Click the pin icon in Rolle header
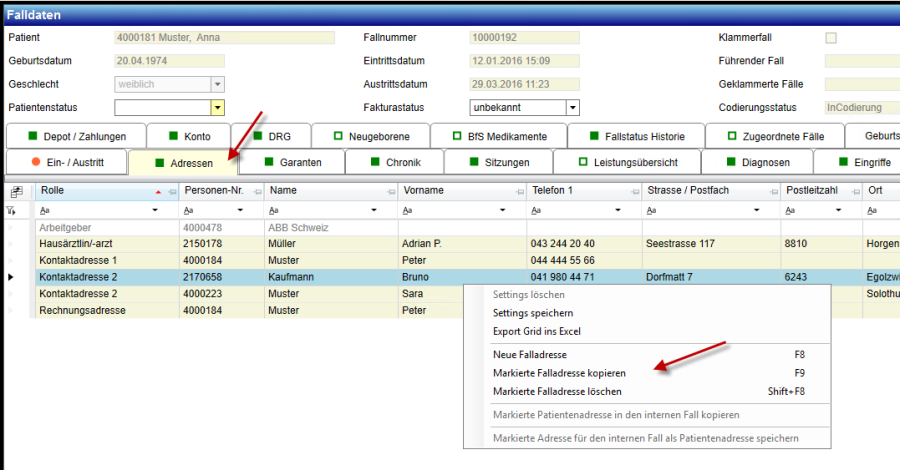The image size is (900, 470). [171, 191]
